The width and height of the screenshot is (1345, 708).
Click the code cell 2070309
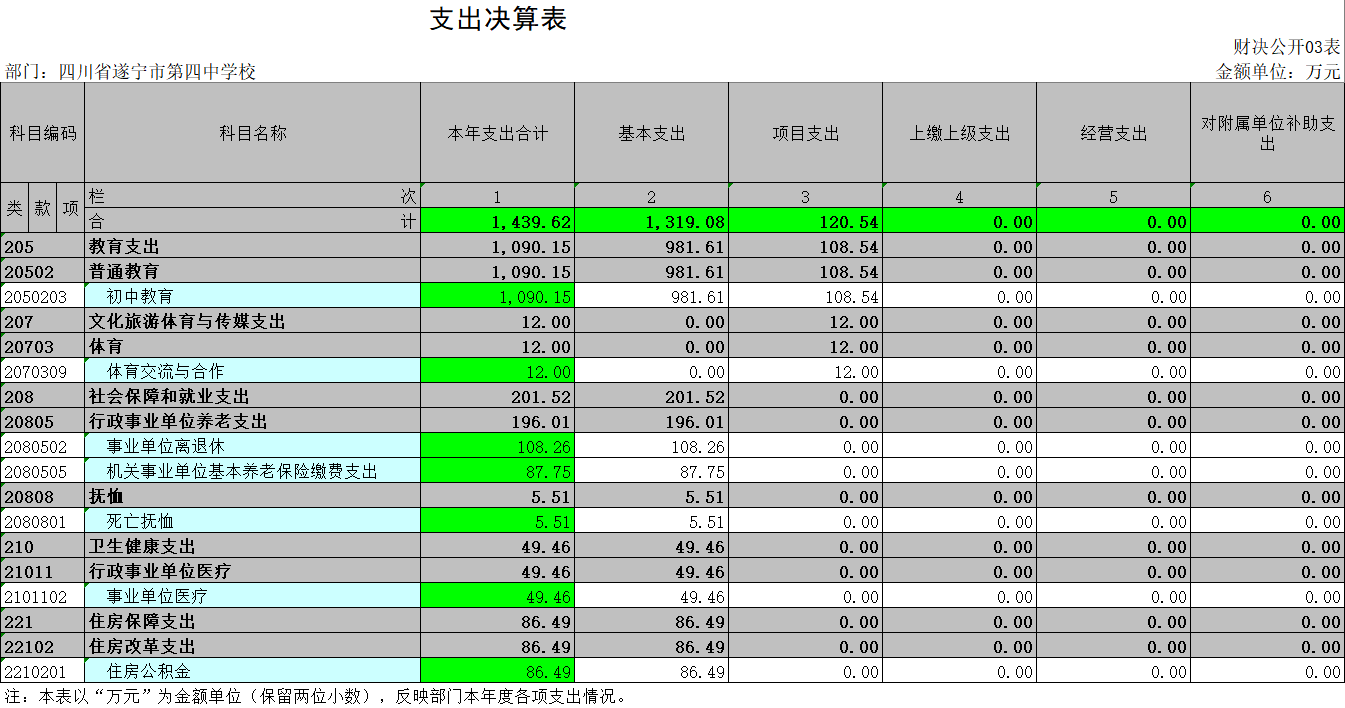(42, 372)
